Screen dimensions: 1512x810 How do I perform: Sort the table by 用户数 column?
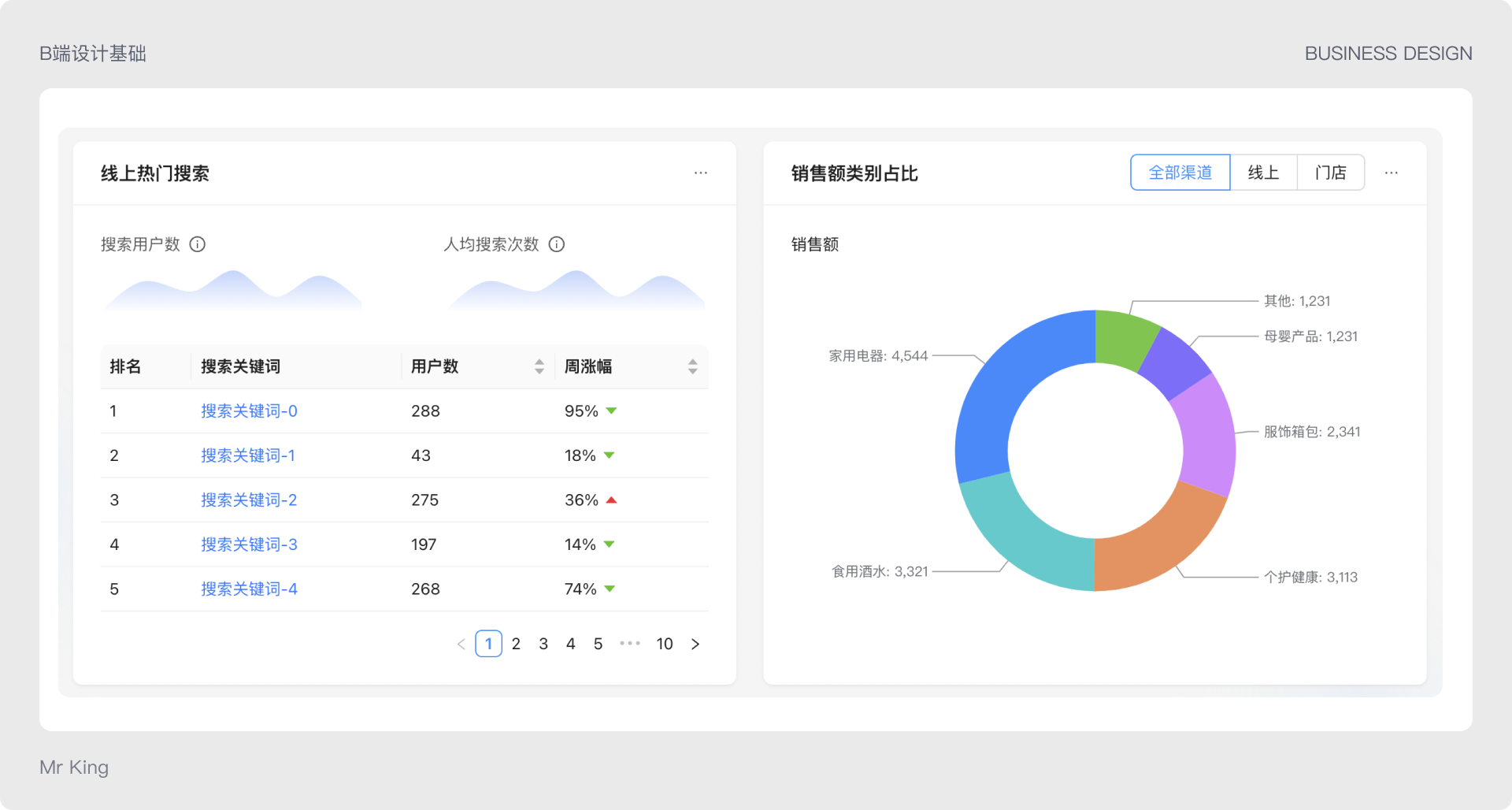pyautogui.click(x=539, y=366)
